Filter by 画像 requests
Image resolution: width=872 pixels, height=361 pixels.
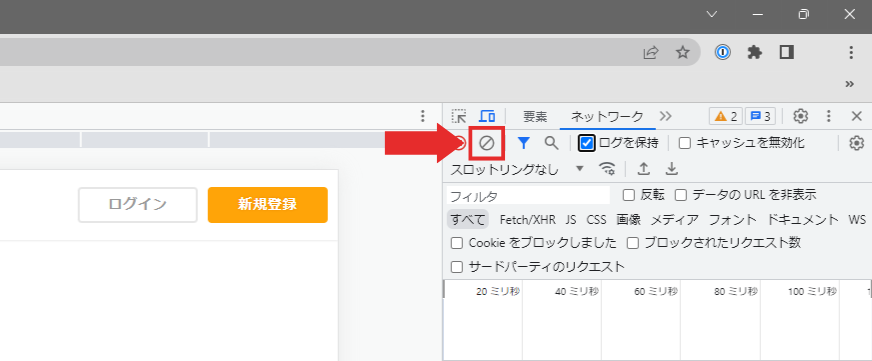point(628,220)
